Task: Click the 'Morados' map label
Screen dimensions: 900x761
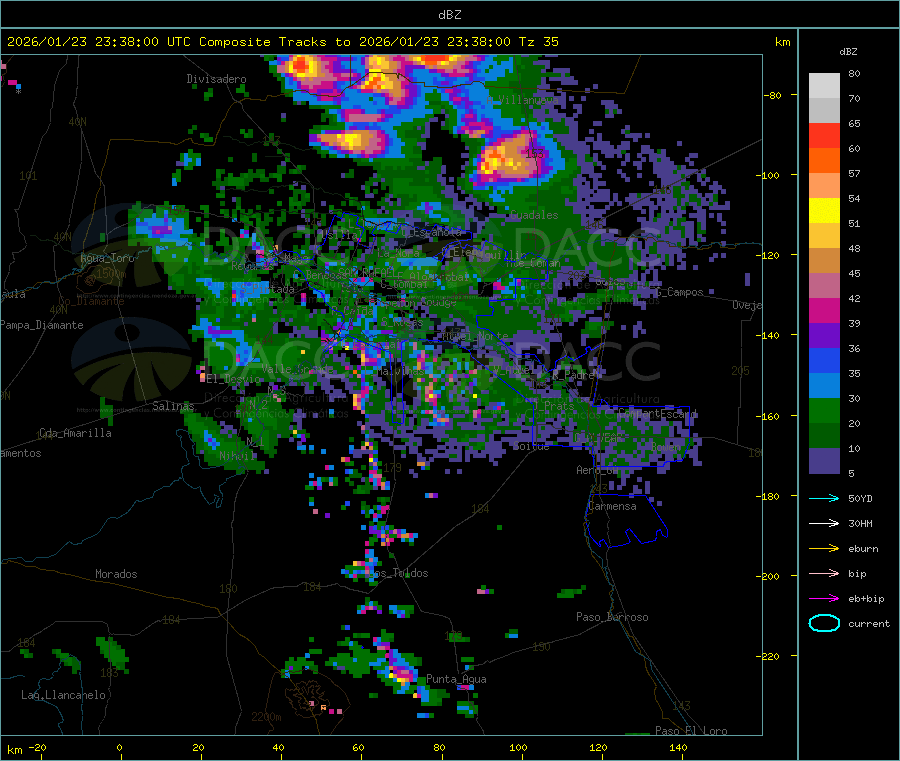Action: pos(116,574)
